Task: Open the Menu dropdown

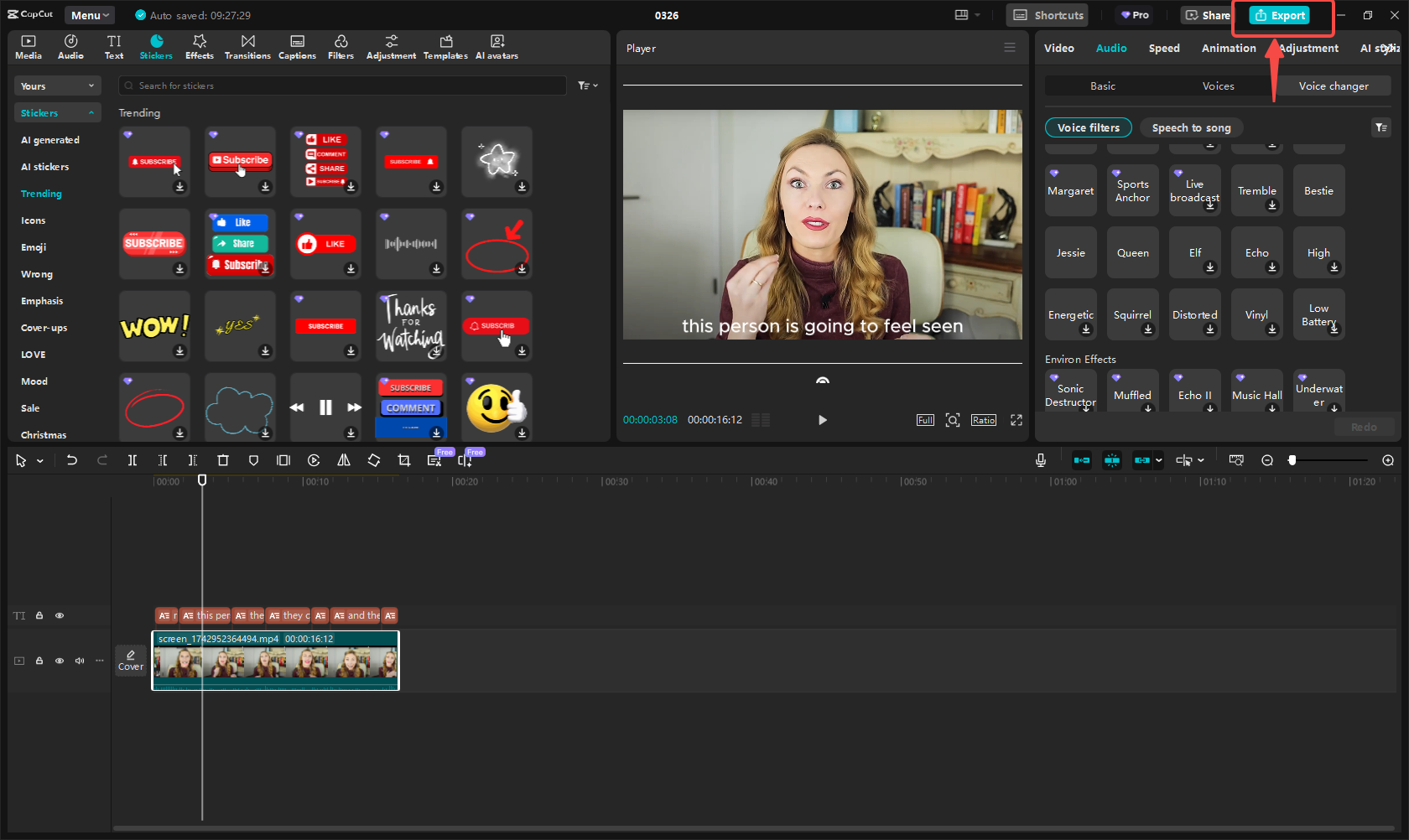Action: tap(90, 15)
